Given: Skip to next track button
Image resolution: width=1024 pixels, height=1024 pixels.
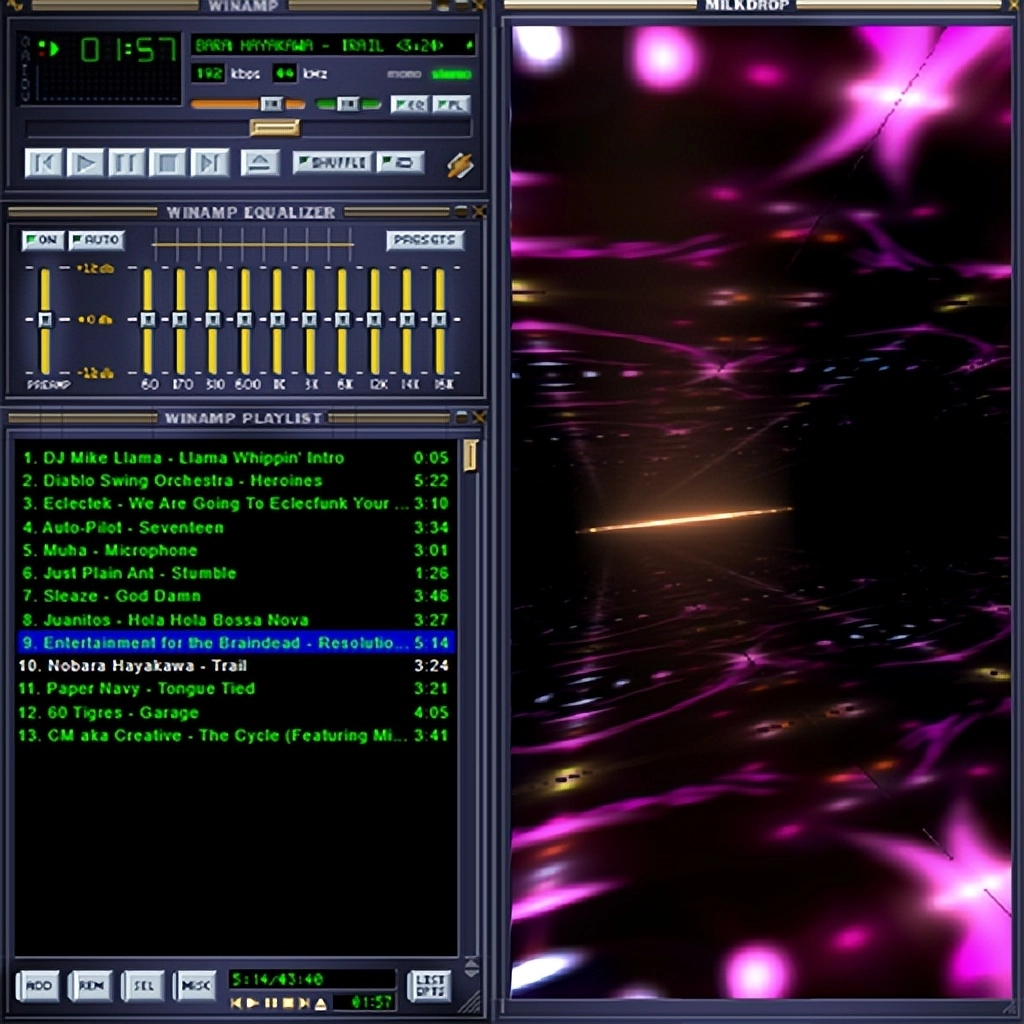Looking at the screenshot, I should pyautogui.click(x=209, y=162).
